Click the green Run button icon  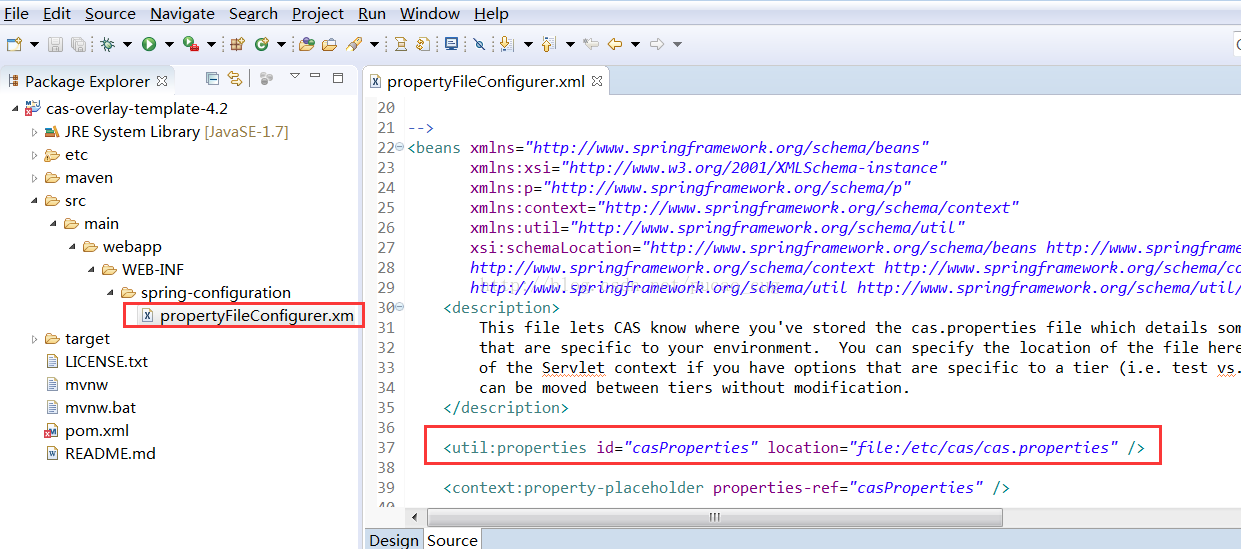coord(148,44)
